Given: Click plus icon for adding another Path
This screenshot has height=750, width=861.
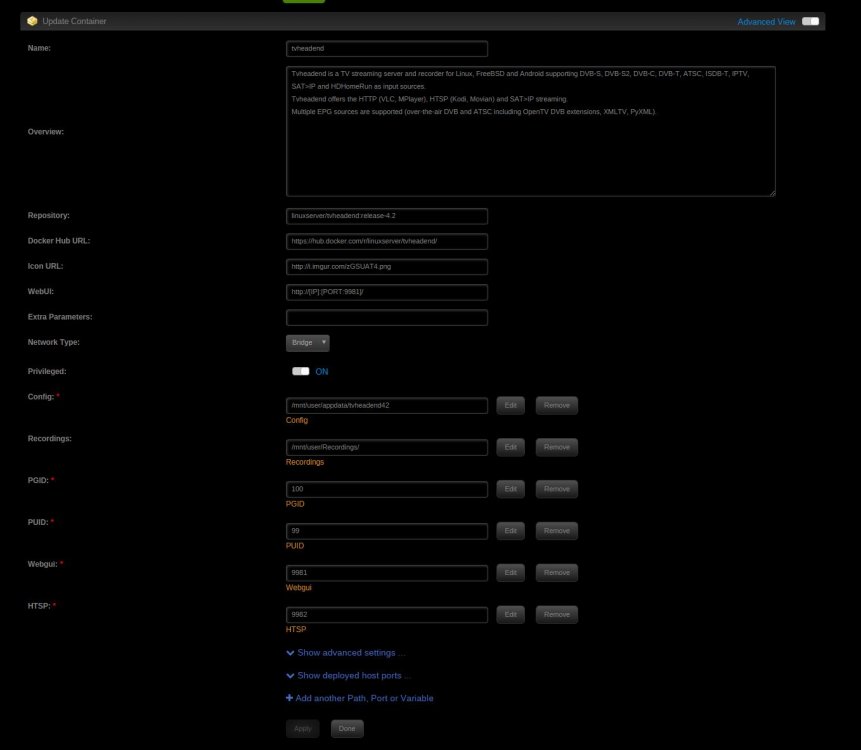Looking at the screenshot, I should 289,698.
